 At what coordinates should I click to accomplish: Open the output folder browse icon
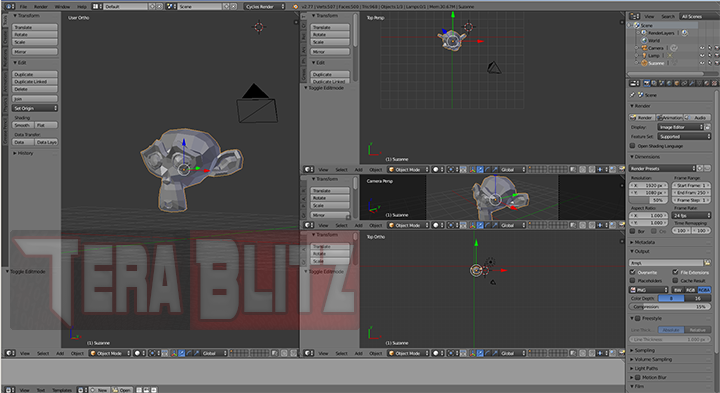pyautogui.click(x=708, y=263)
